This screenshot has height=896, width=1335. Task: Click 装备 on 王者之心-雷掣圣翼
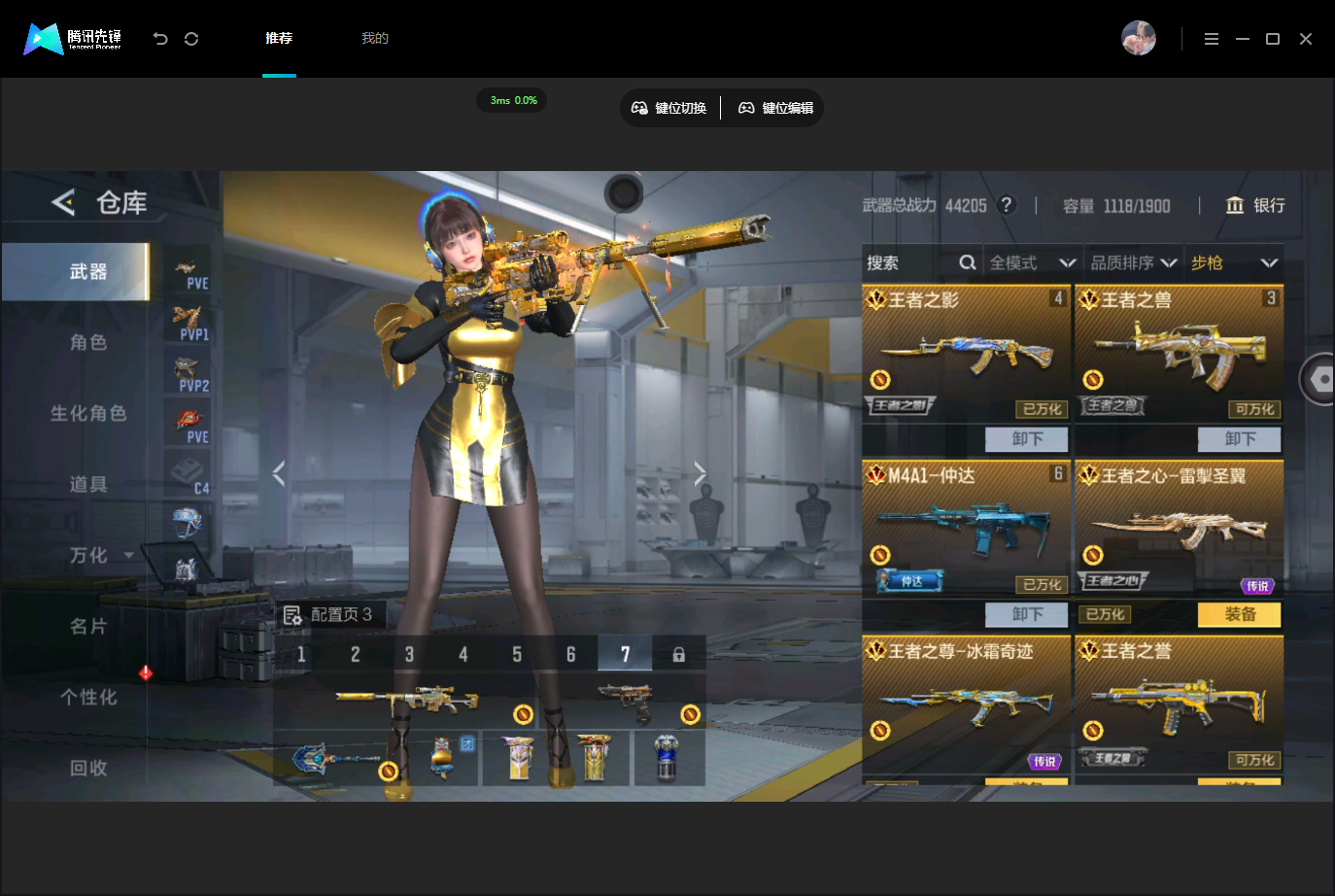coord(1240,614)
